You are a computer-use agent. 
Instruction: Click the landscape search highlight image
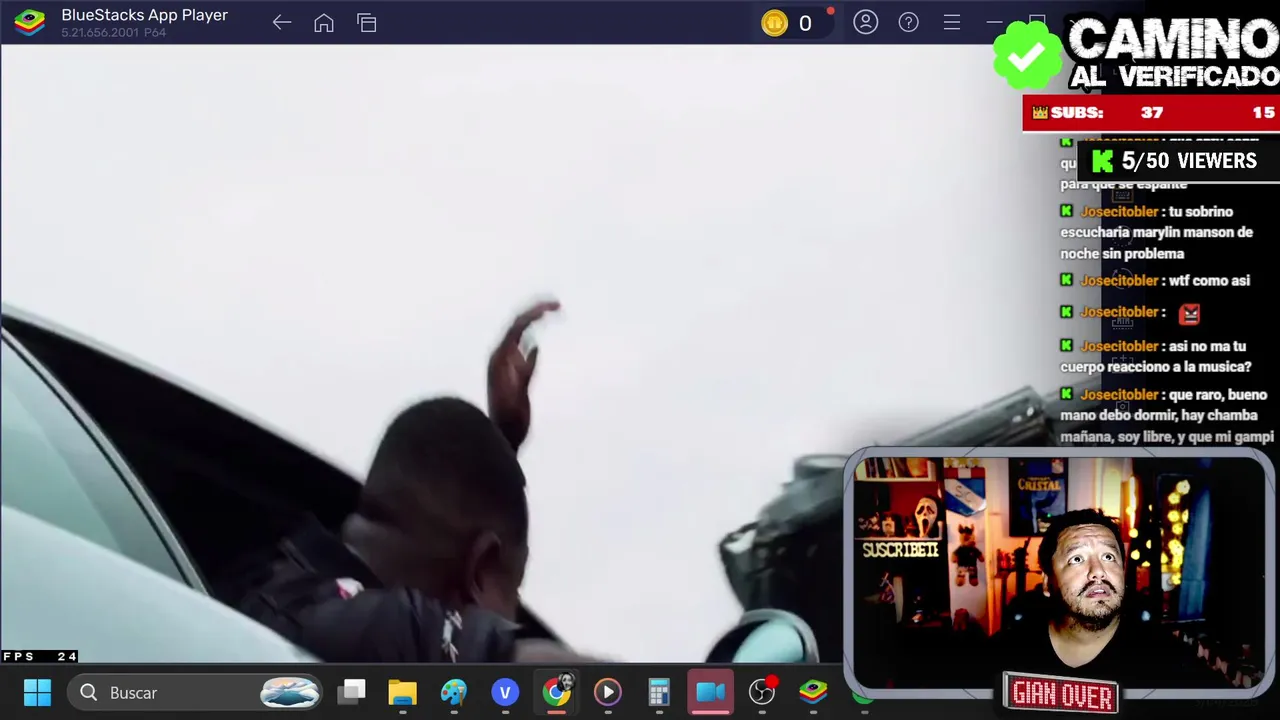coord(290,692)
